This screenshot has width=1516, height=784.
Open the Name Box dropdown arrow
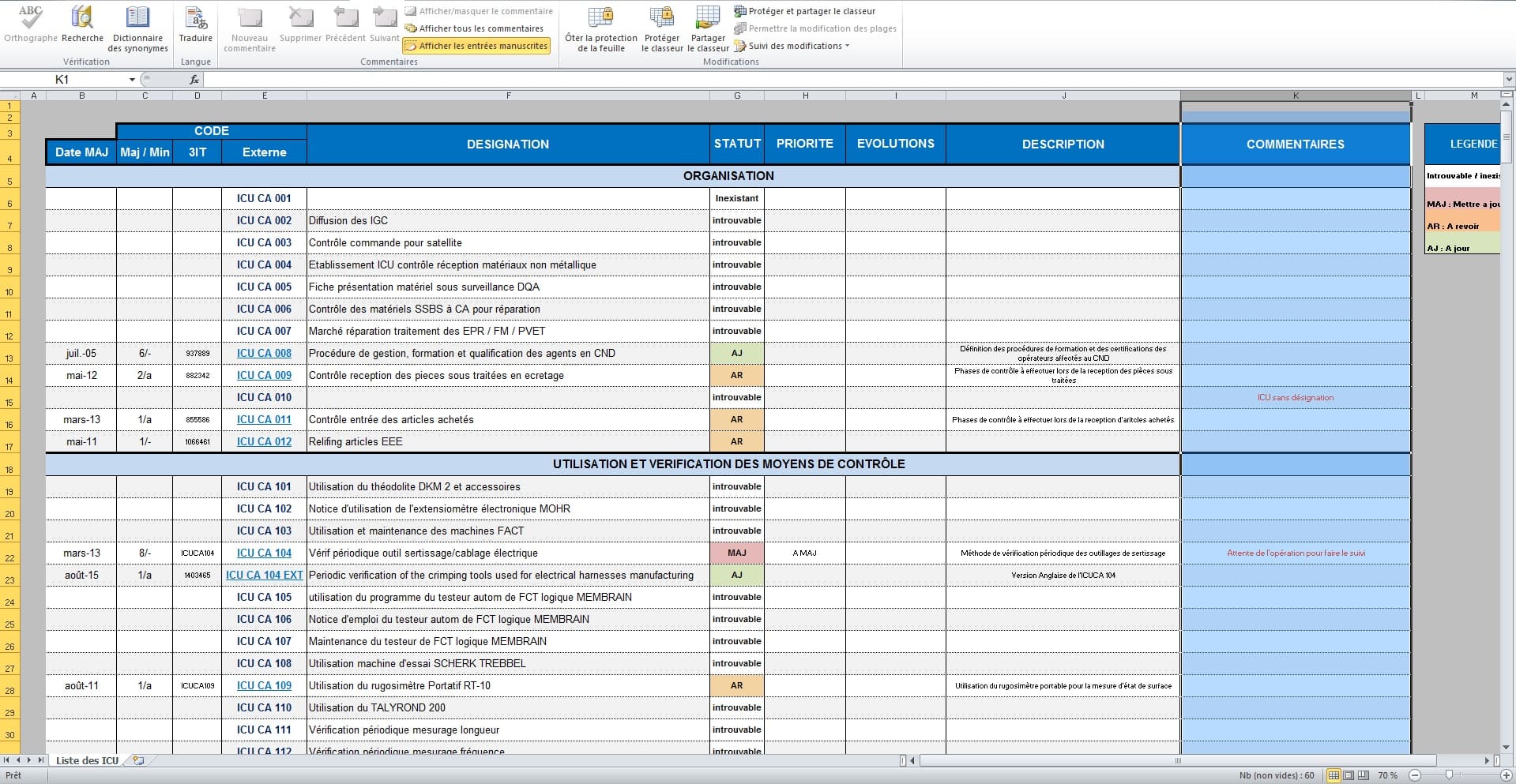[x=132, y=80]
